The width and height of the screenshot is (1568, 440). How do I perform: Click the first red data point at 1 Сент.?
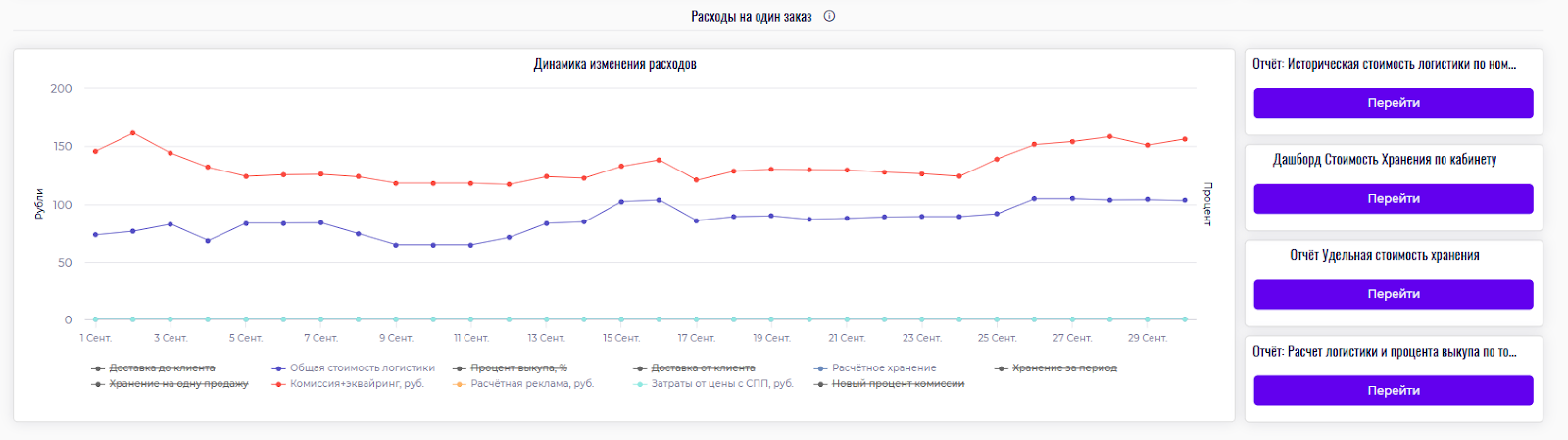[95, 151]
